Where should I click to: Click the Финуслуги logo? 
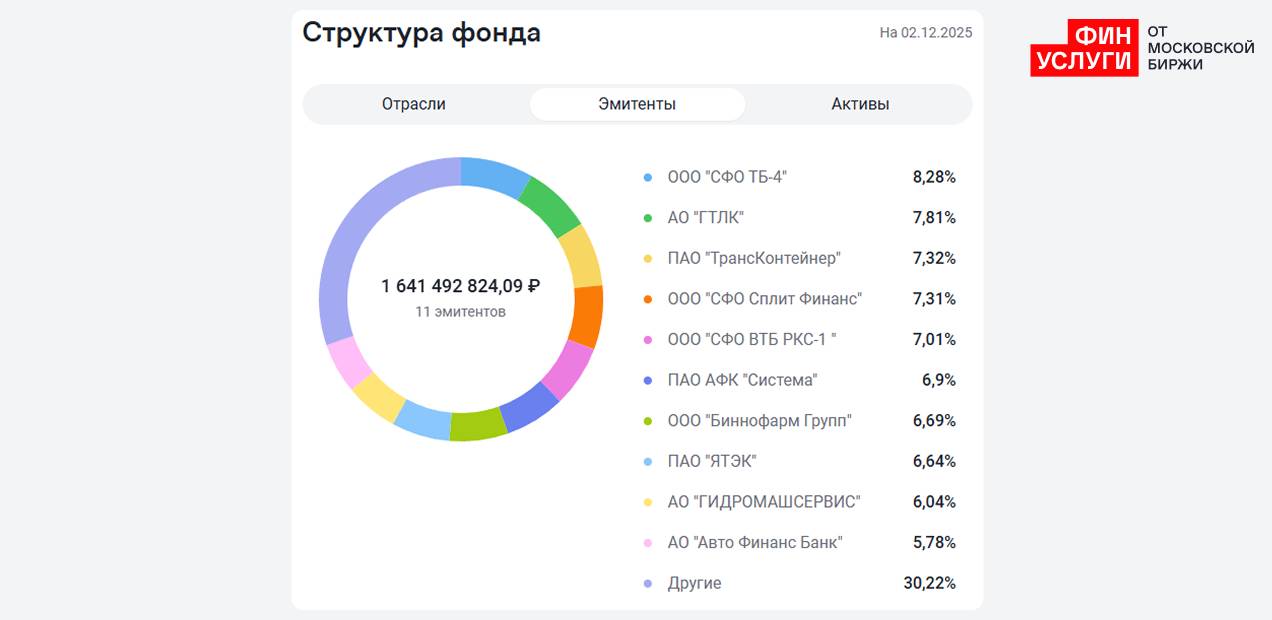pyautogui.click(x=1142, y=48)
